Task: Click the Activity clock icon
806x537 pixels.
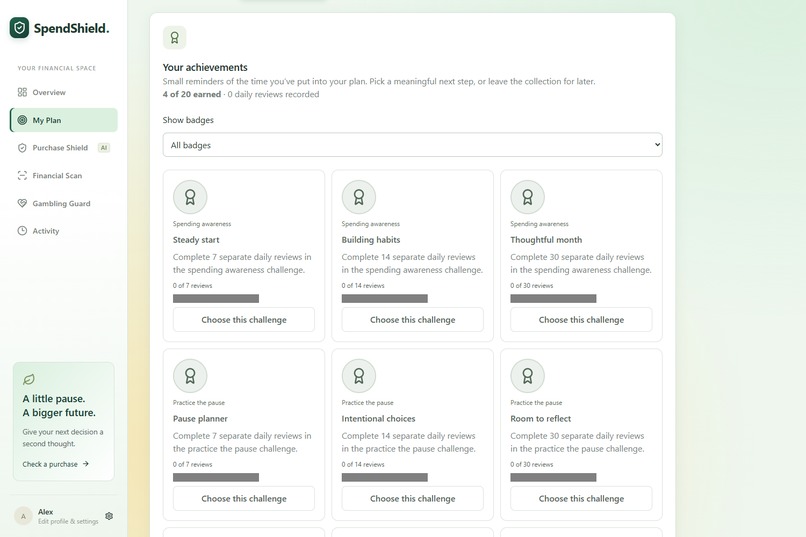Action: (x=22, y=231)
